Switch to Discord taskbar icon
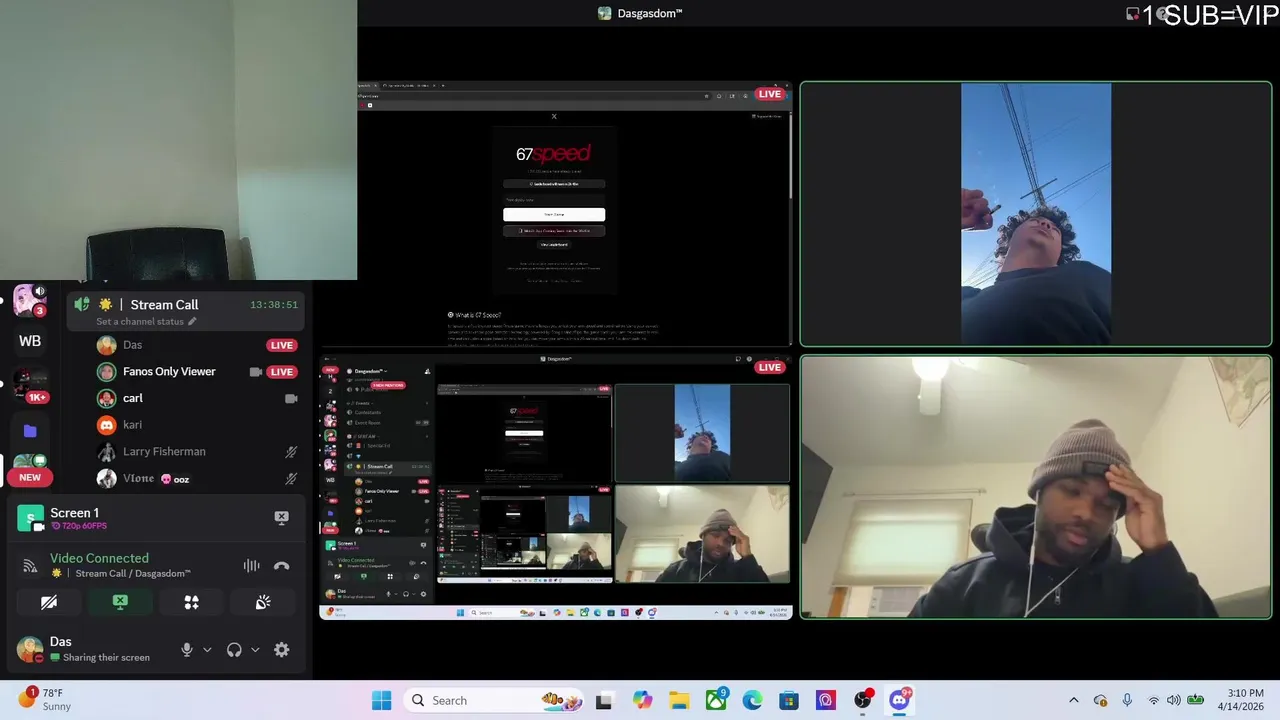1280x720 pixels. pos(899,701)
